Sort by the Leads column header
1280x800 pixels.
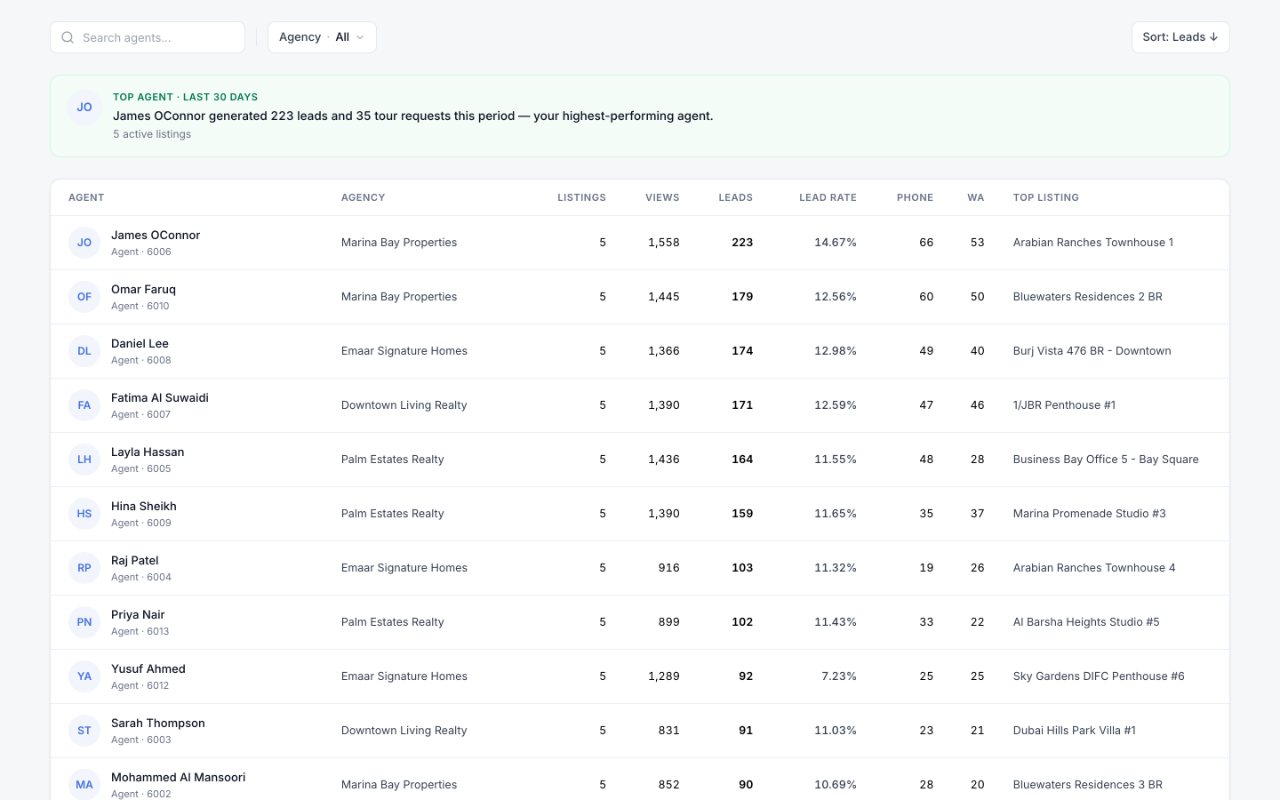pyautogui.click(x=736, y=198)
